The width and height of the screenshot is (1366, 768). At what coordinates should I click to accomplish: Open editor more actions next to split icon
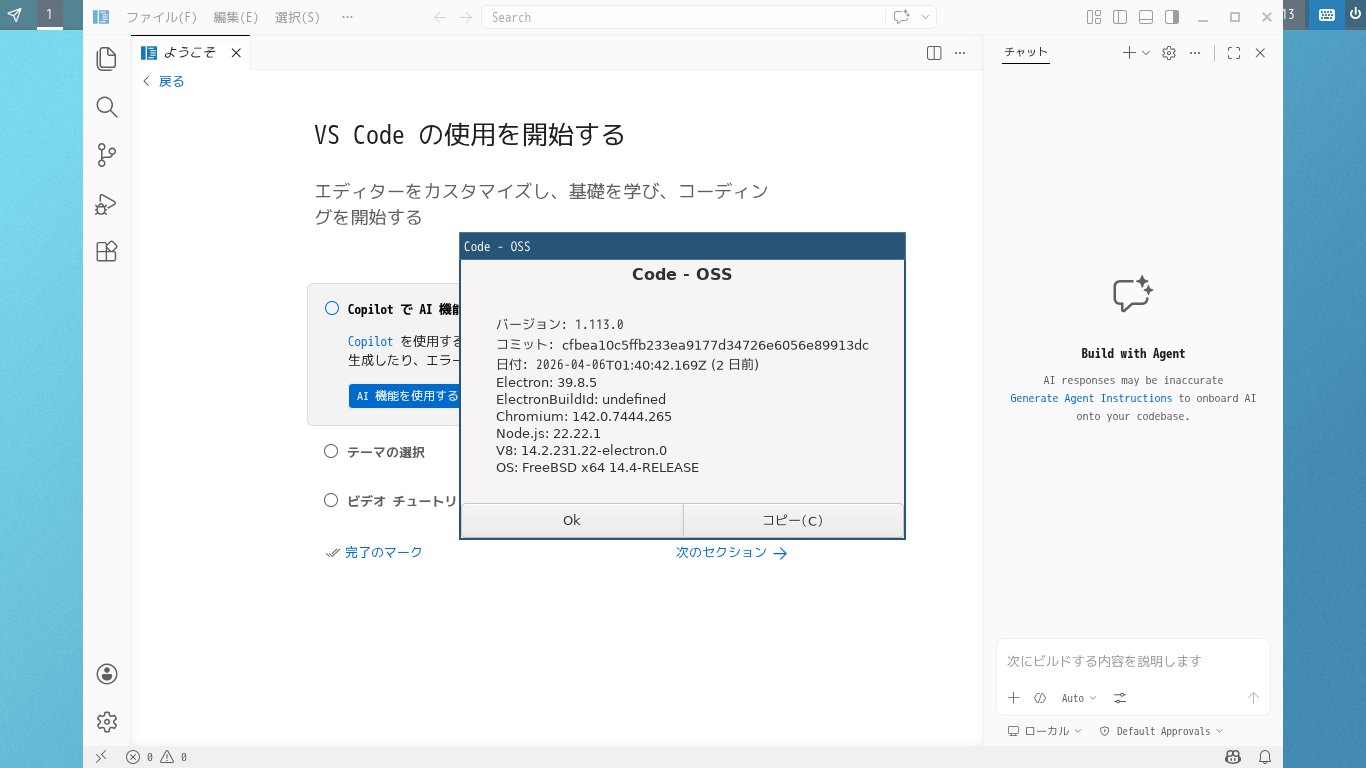(960, 53)
